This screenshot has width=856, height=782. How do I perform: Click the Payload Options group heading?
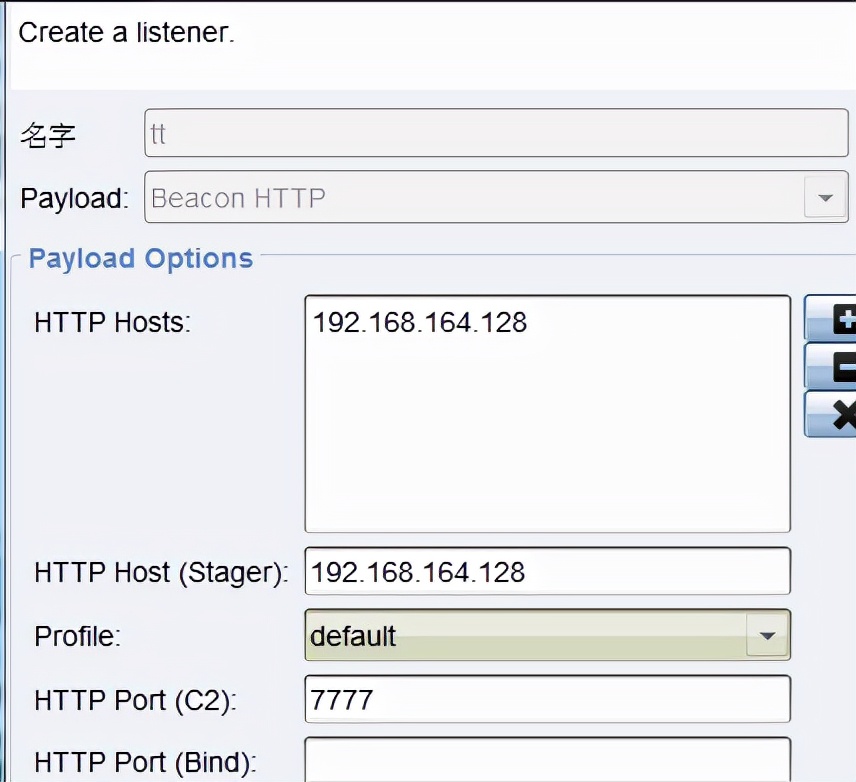(x=140, y=258)
